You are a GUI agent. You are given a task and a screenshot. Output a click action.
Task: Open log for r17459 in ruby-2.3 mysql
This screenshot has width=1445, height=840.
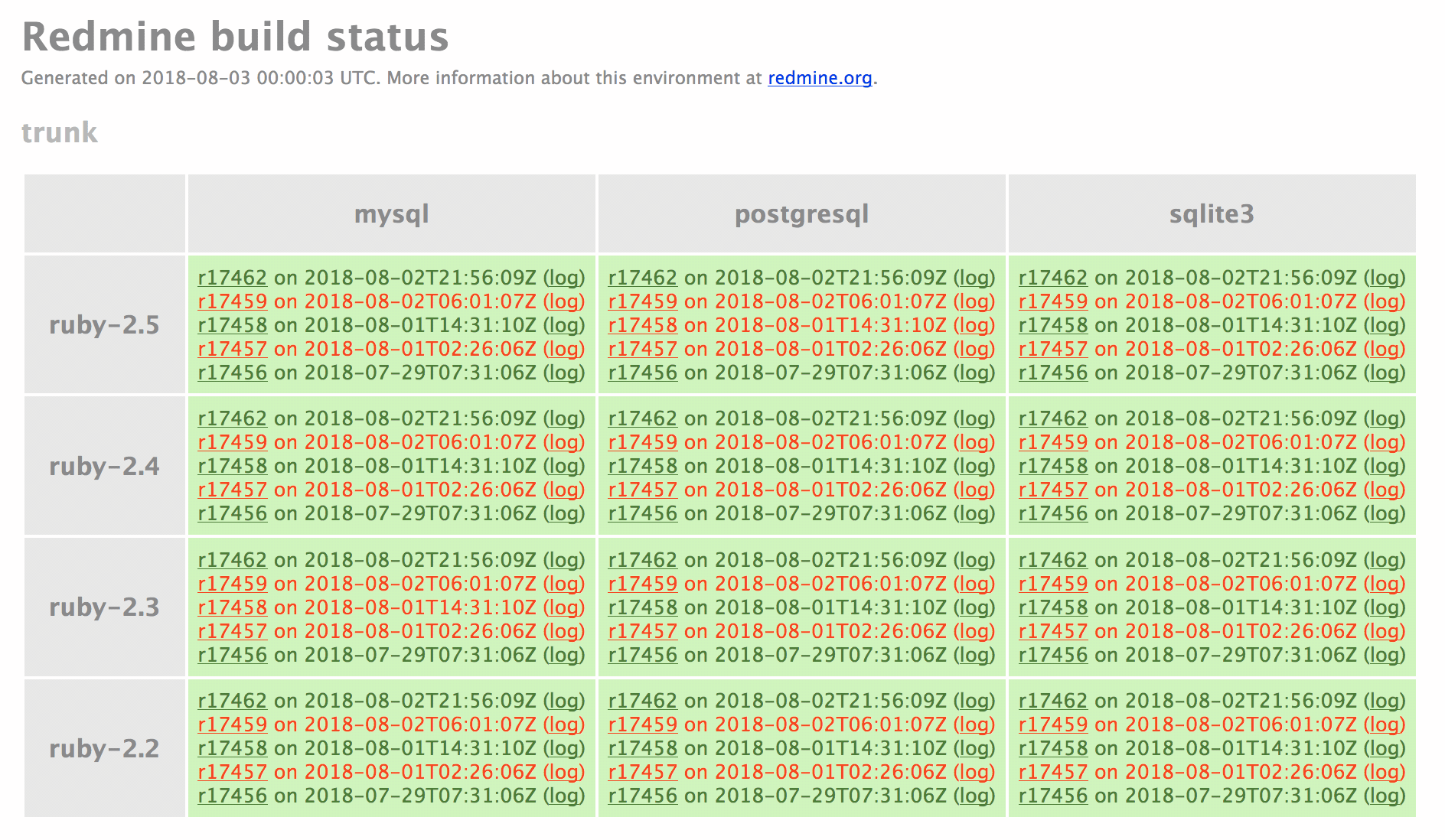pos(564,584)
